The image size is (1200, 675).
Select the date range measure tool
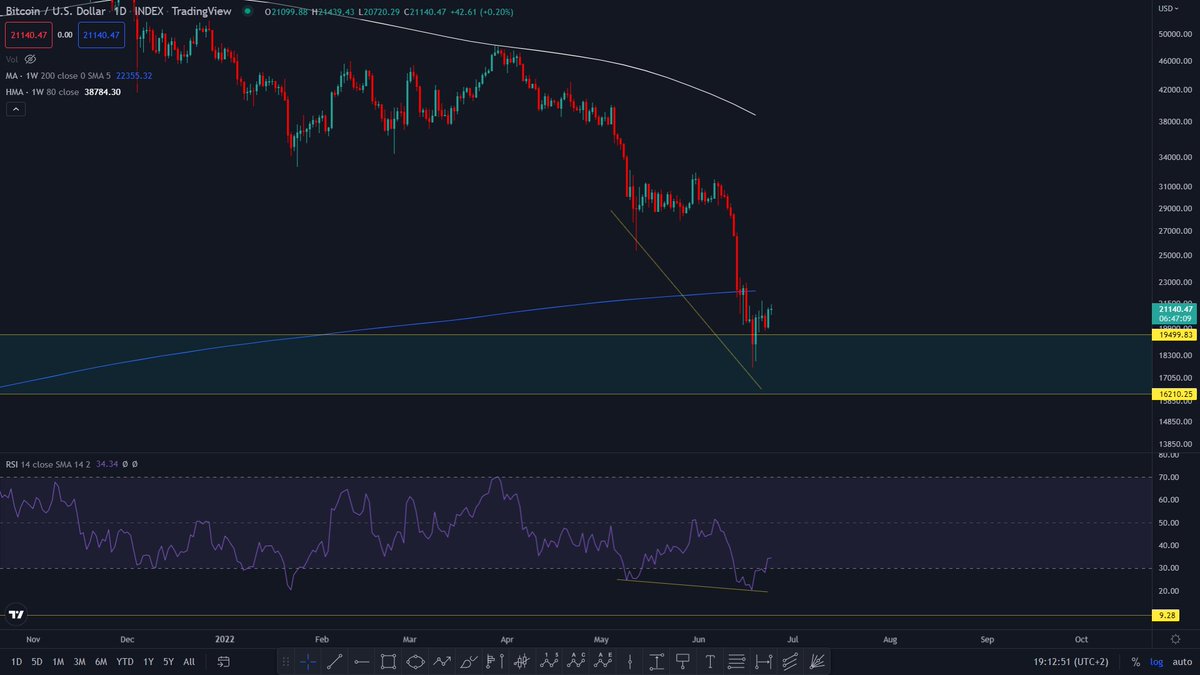[764, 661]
